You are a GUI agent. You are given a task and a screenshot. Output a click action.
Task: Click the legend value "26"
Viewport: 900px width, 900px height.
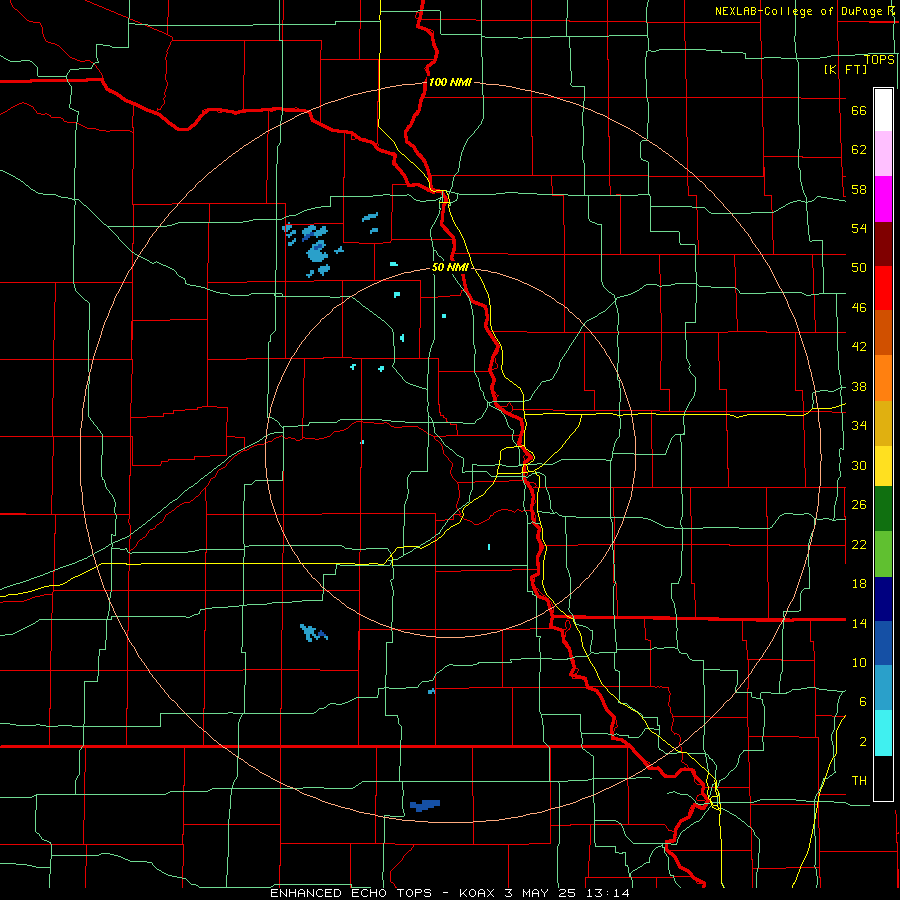click(x=859, y=505)
